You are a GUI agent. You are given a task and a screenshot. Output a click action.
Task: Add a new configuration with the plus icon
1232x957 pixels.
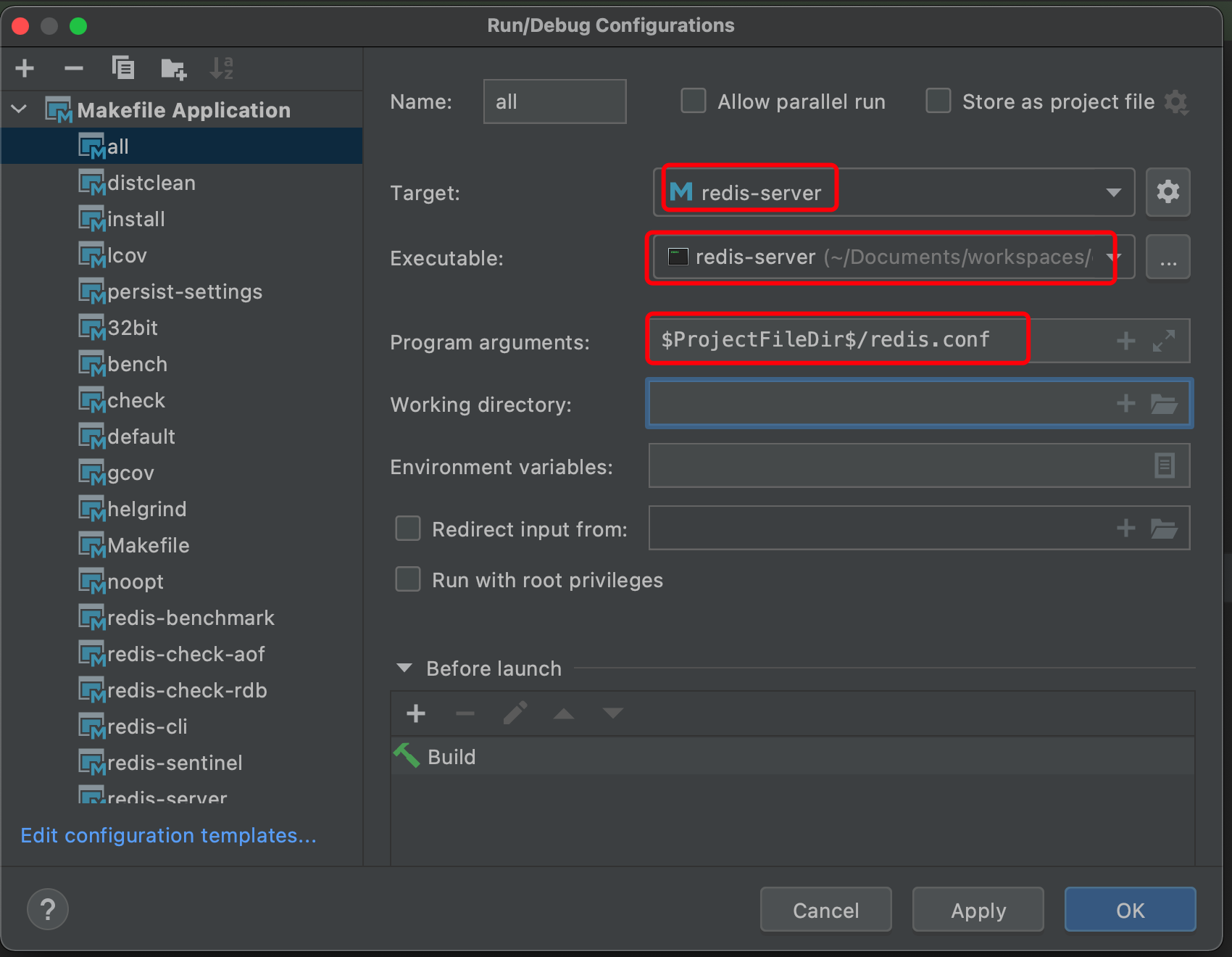coord(25,68)
